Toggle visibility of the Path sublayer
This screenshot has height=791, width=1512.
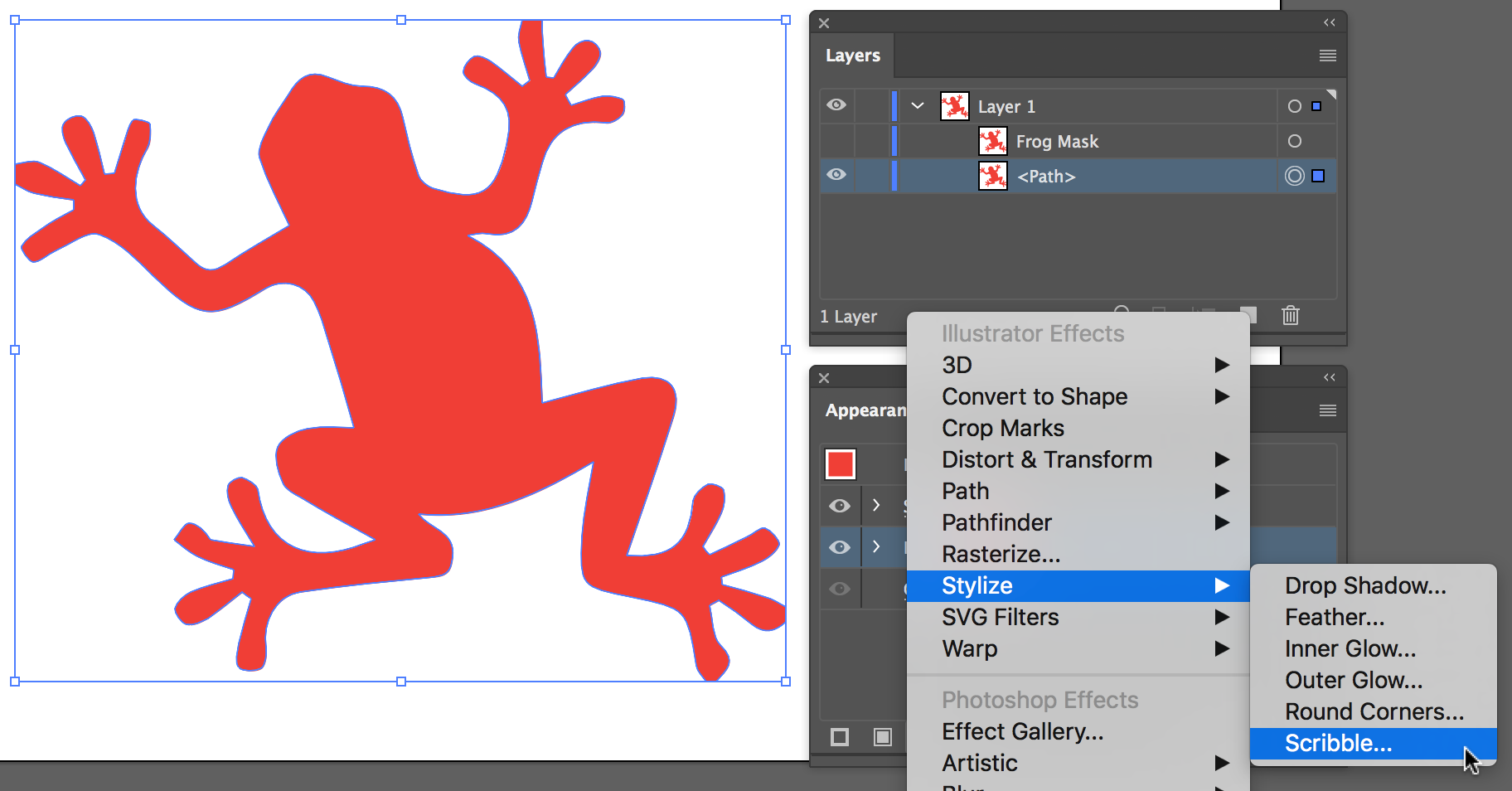point(836,175)
